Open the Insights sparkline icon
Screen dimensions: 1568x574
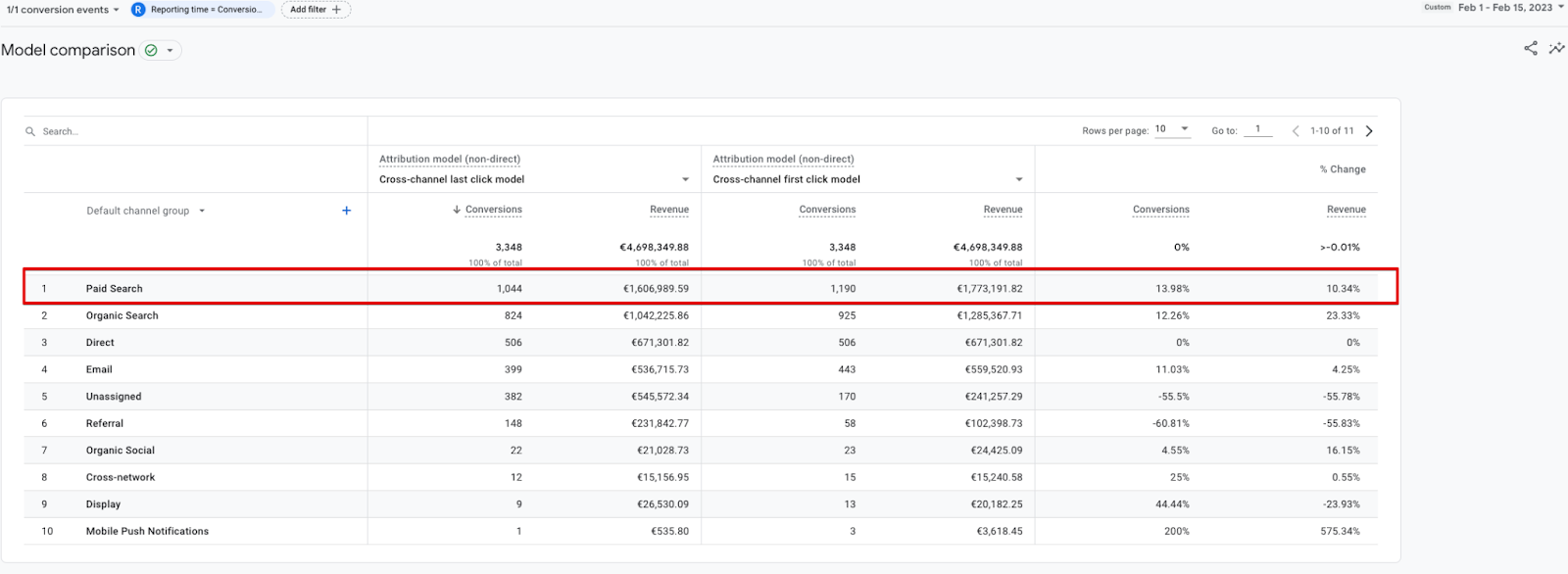click(x=1556, y=48)
